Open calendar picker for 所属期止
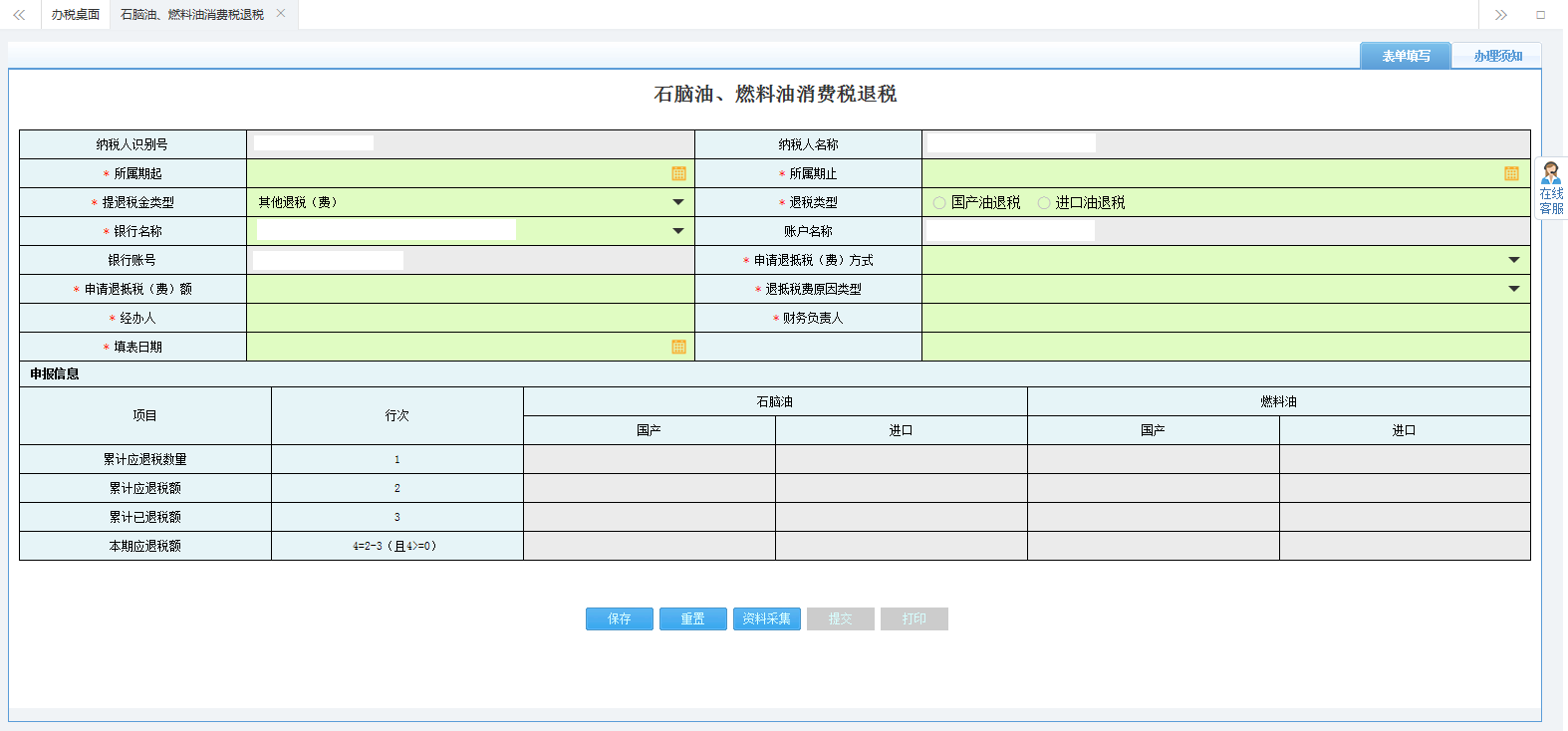This screenshot has width=1568, height=731. [1511, 173]
